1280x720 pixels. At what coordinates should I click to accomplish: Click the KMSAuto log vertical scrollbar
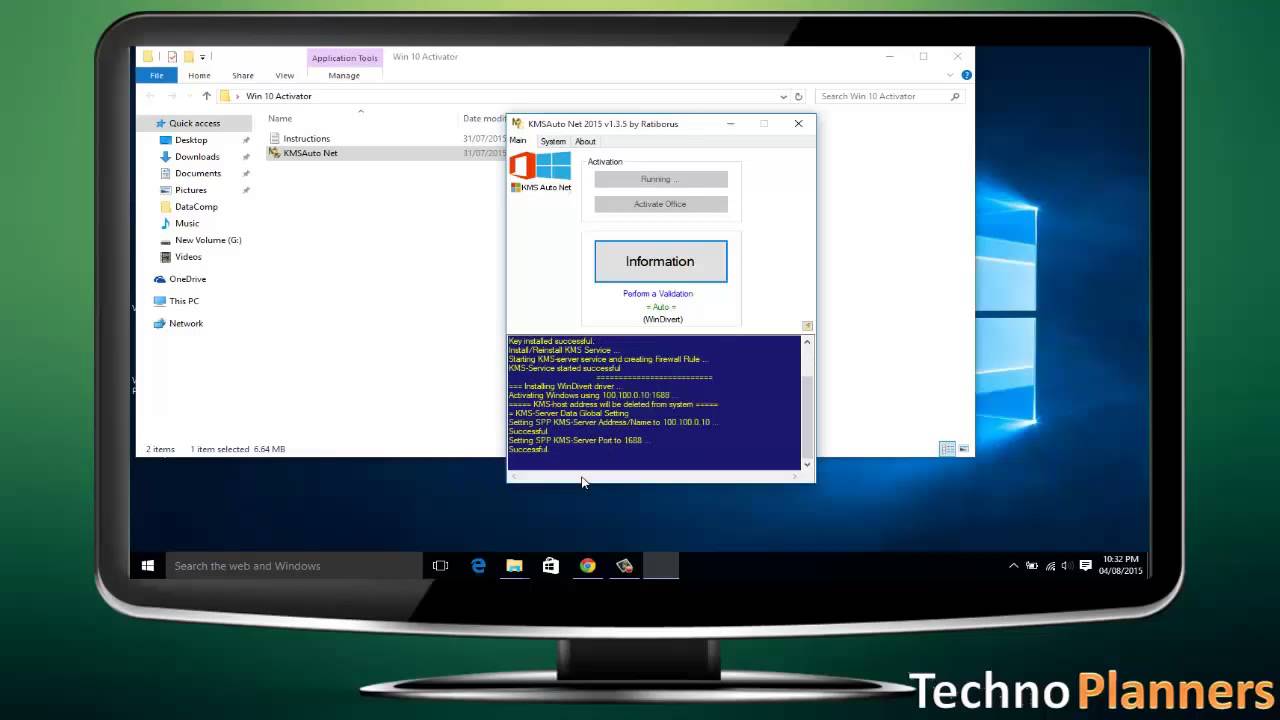coord(807,403)
